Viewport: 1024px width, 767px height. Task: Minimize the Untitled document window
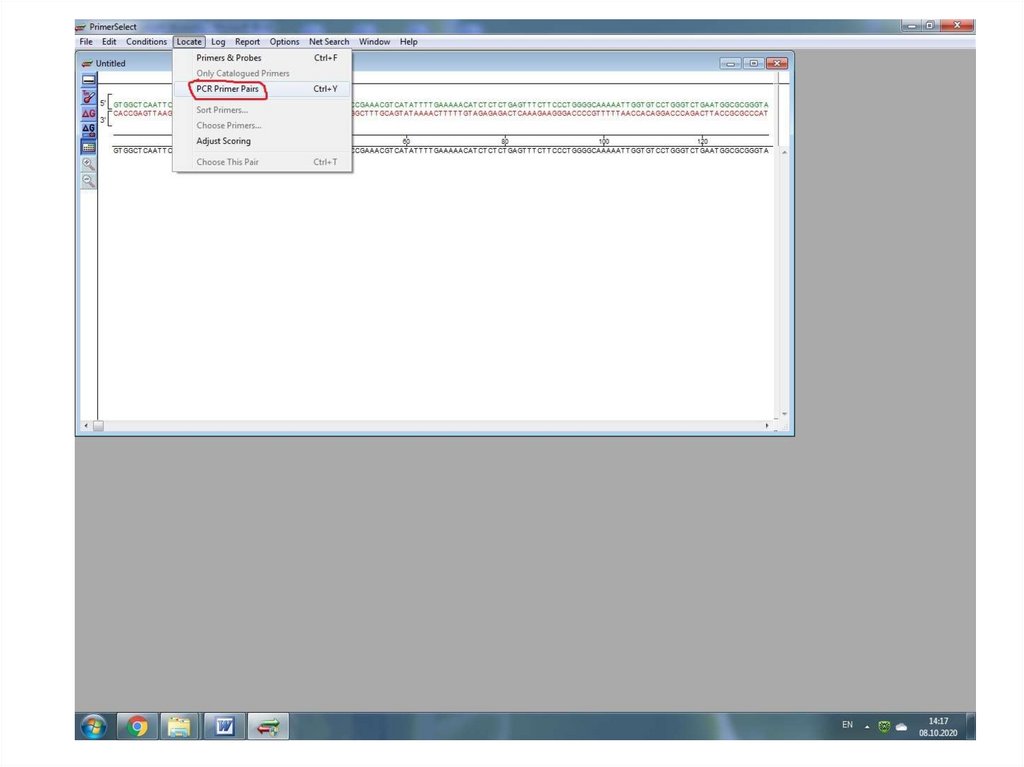click(730, 63)
